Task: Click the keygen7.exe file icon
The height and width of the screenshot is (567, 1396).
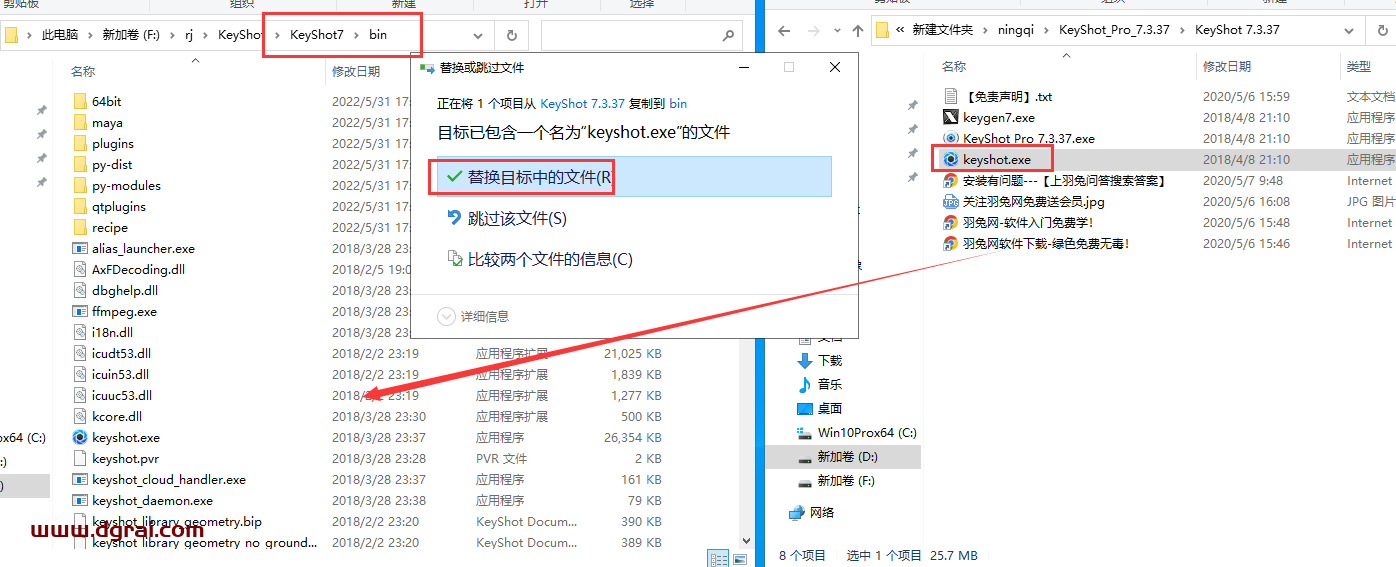Action: [x=951, y=117]
